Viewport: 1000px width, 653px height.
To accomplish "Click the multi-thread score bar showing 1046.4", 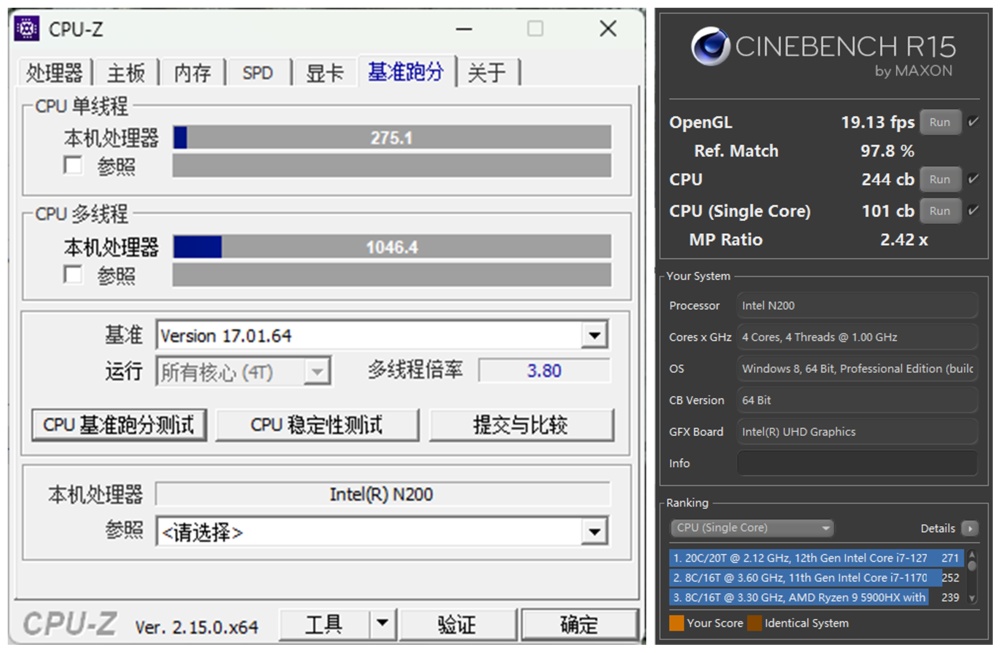I will point(392,247).
